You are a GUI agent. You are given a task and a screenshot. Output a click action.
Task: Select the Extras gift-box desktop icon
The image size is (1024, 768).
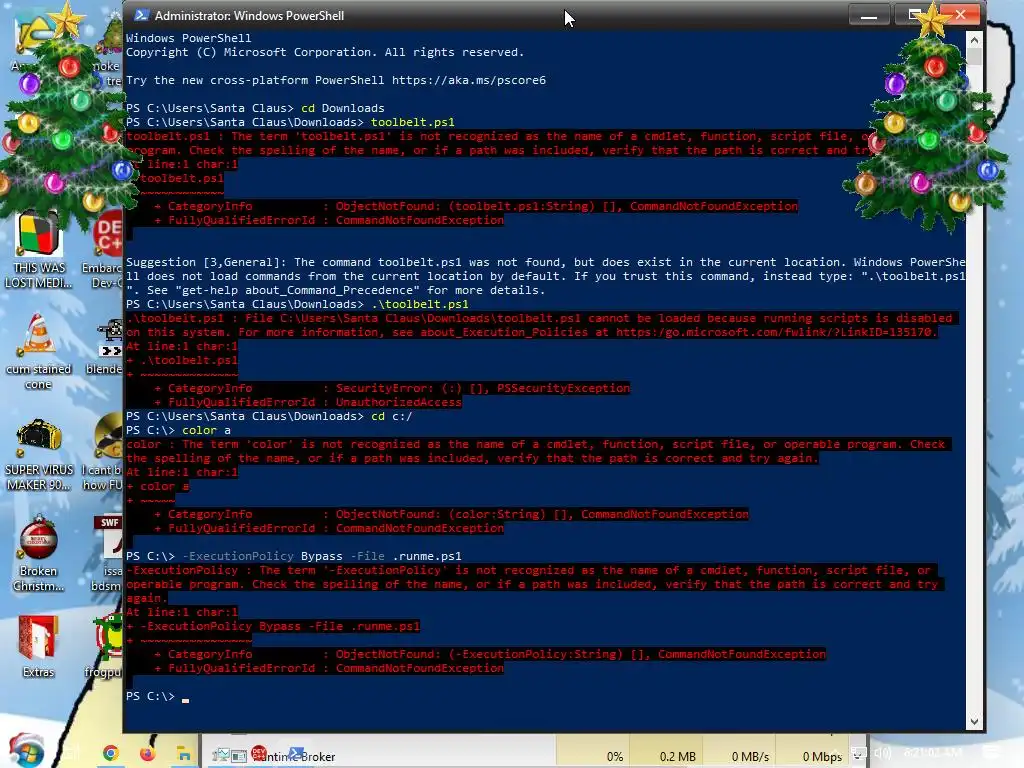[x=39, y=647]
